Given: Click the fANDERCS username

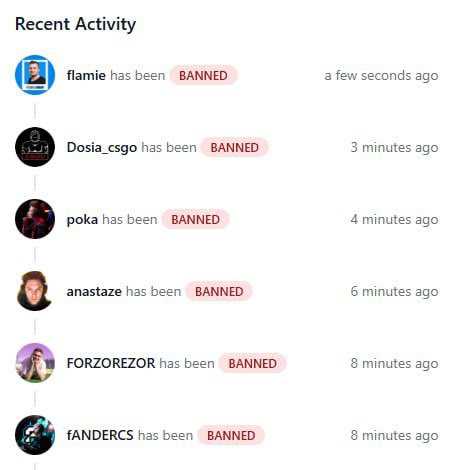Looking at the screenshot, I should 100,435.
